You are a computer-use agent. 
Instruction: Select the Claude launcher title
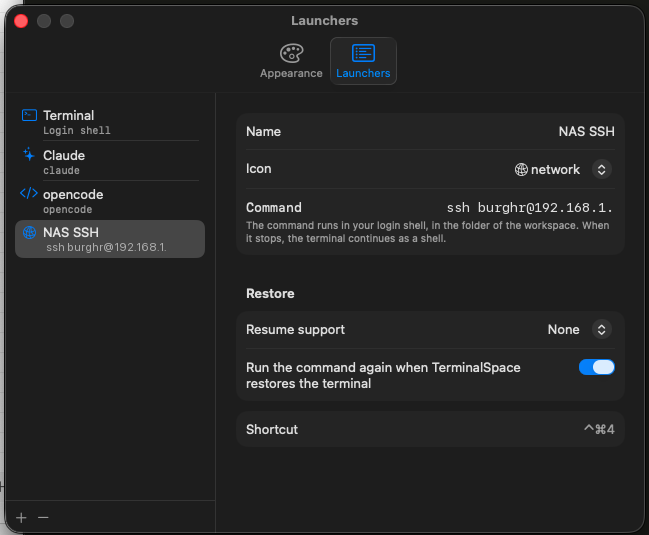[64, 156]
